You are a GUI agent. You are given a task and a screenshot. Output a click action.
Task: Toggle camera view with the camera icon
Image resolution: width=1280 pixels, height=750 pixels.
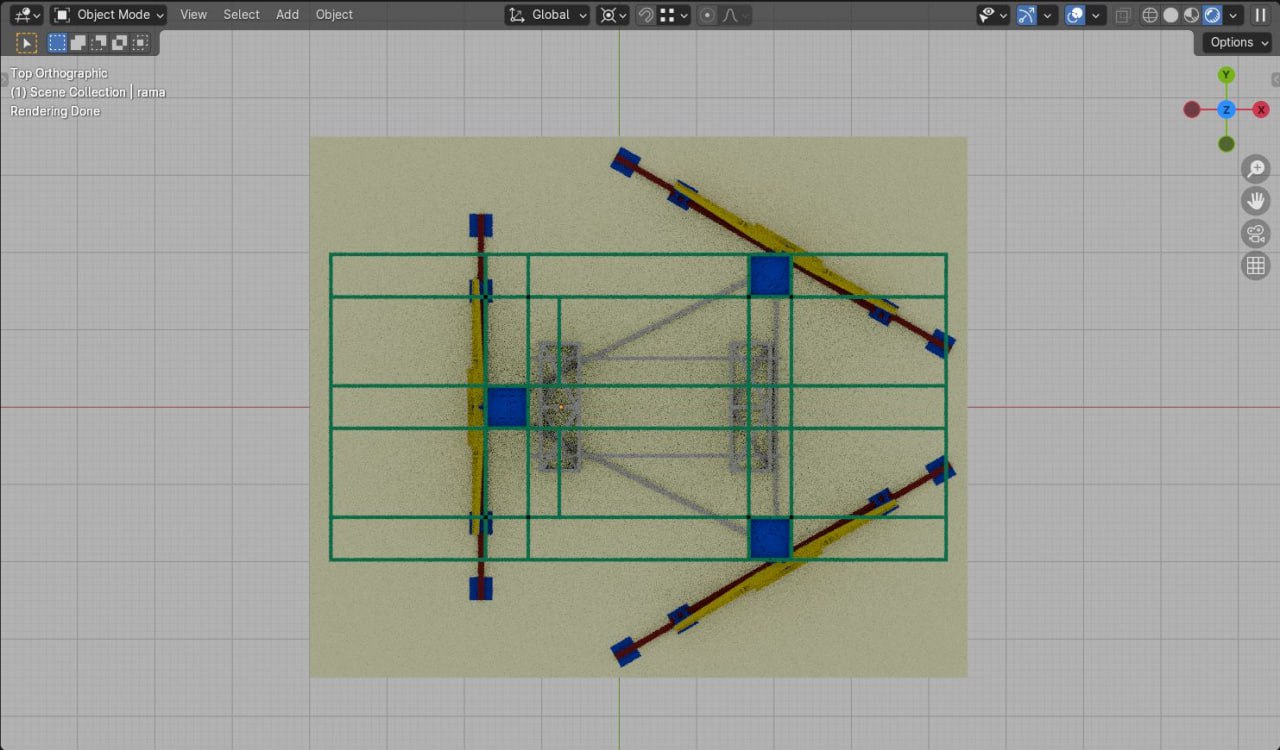[x=1255, y=234]
